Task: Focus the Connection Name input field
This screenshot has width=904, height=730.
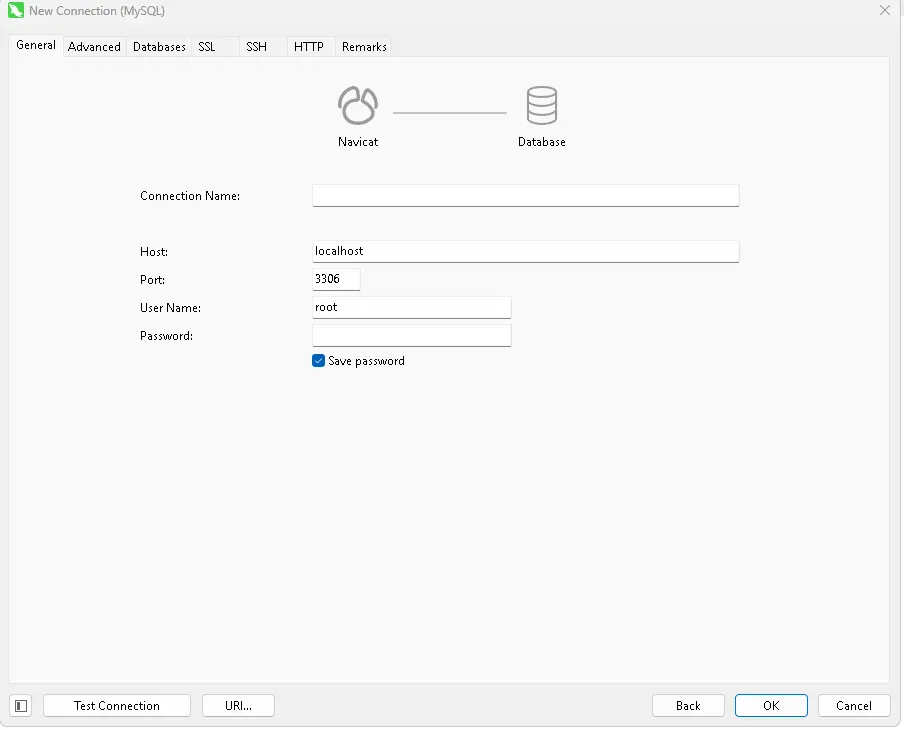Action: 525,195
